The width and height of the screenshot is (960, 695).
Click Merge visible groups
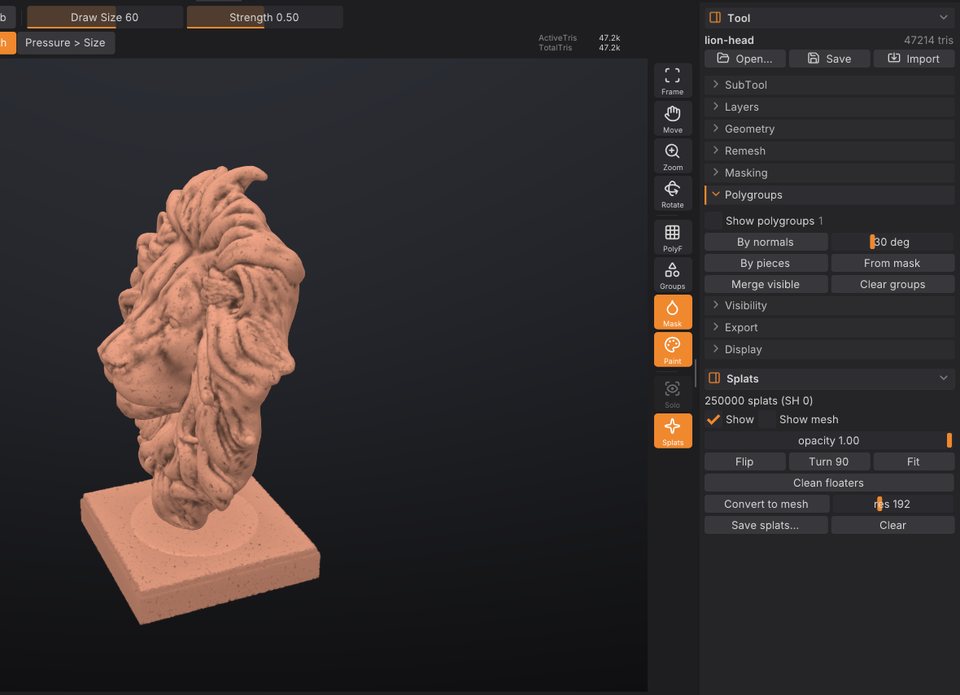point(765,285)
